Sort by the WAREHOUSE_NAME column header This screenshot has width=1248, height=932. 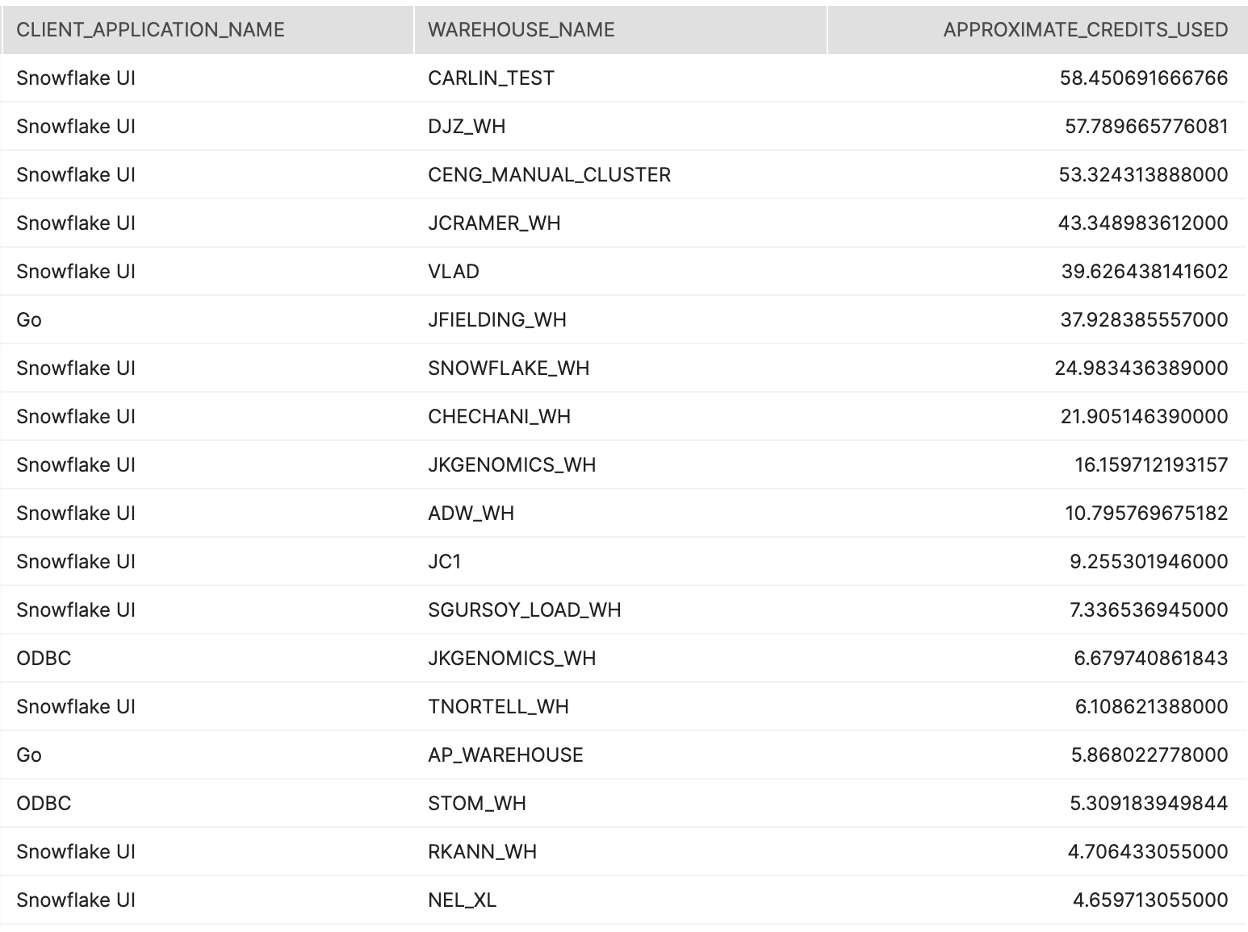[x=521, y=30]
